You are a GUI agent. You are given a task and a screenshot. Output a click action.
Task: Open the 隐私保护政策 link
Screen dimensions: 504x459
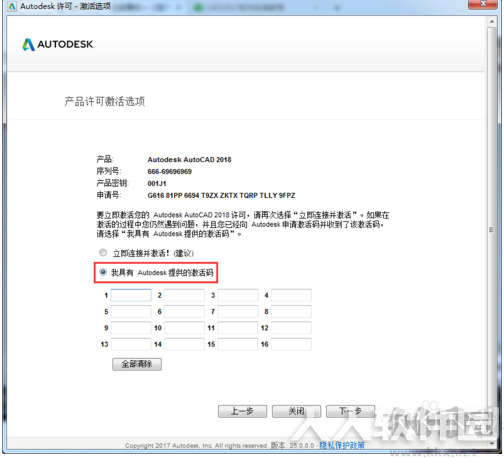pyautogui.click(x=342, y=445)
